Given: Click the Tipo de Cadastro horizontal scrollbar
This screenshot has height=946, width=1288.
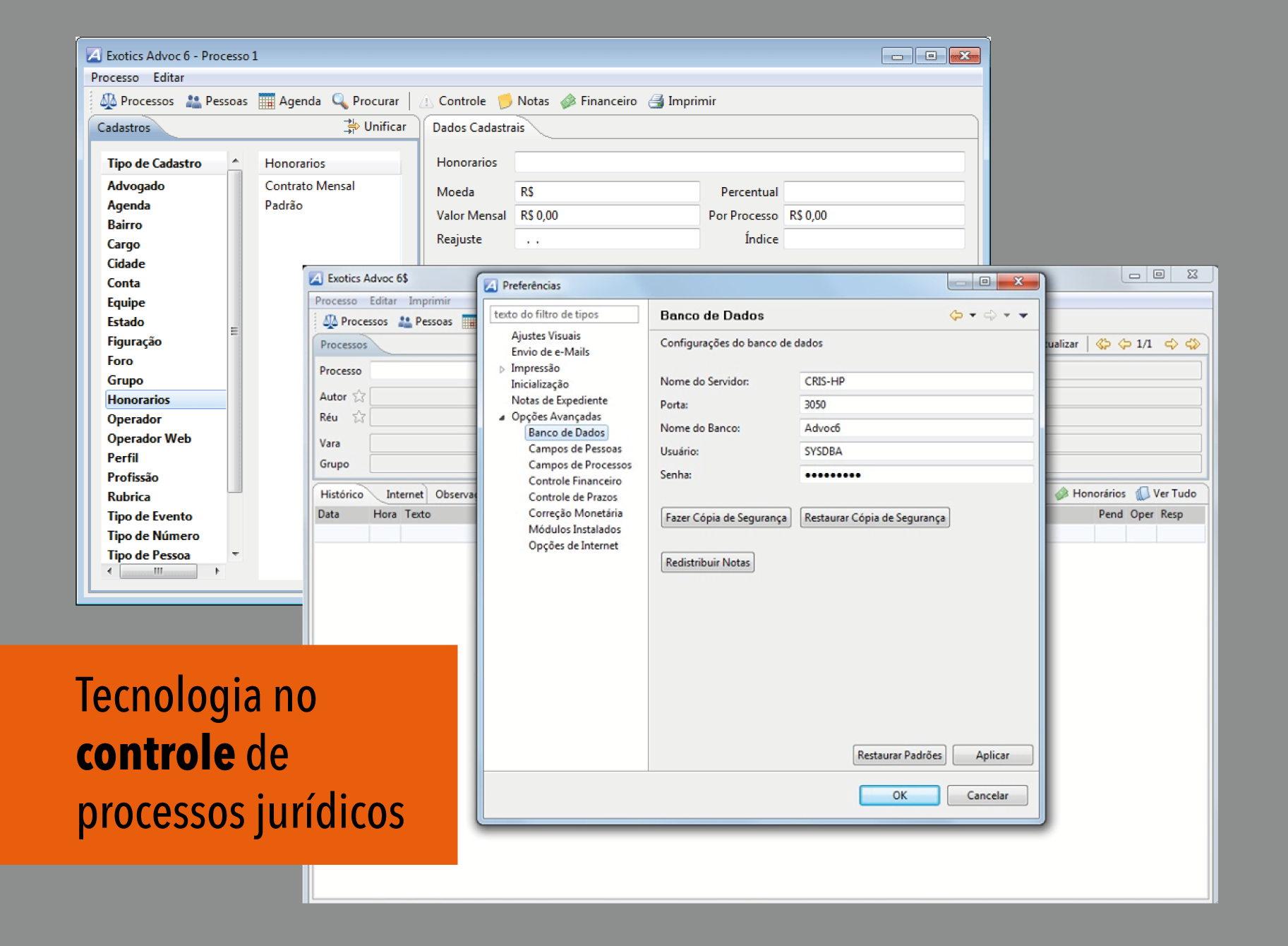Looking at the screenshot, I should 158,571.
